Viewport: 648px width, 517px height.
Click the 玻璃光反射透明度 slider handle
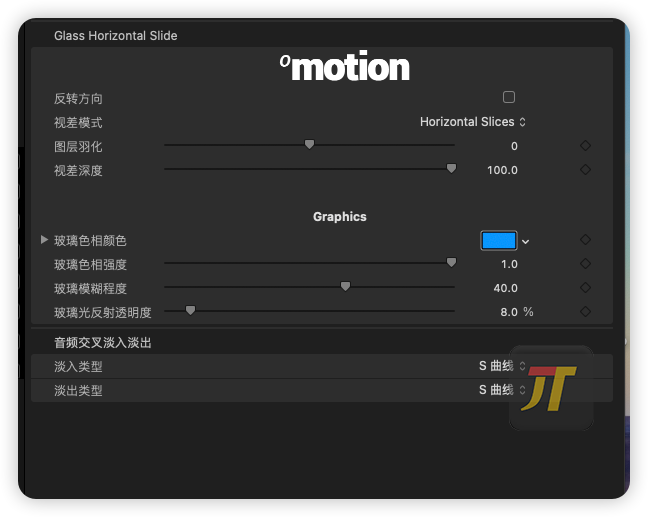pos(190,310)
